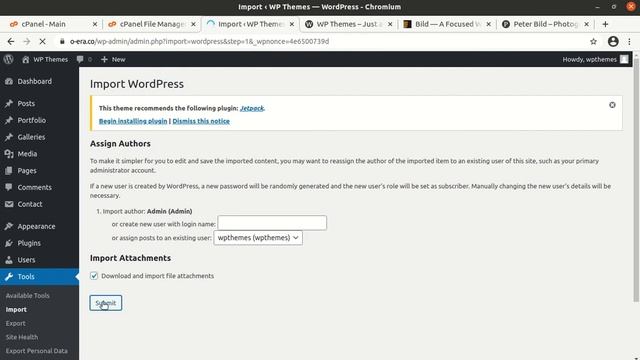Go back in browser history

[11, 41]
